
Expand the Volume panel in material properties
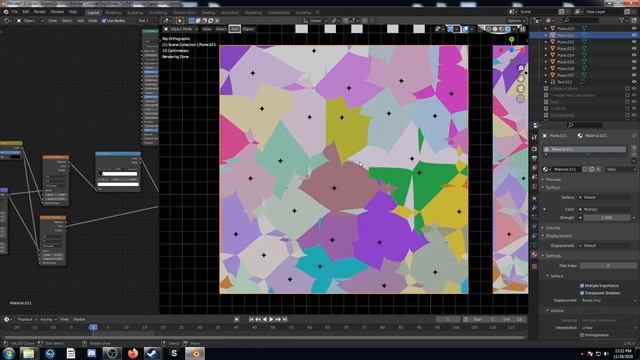pos(553,228)
